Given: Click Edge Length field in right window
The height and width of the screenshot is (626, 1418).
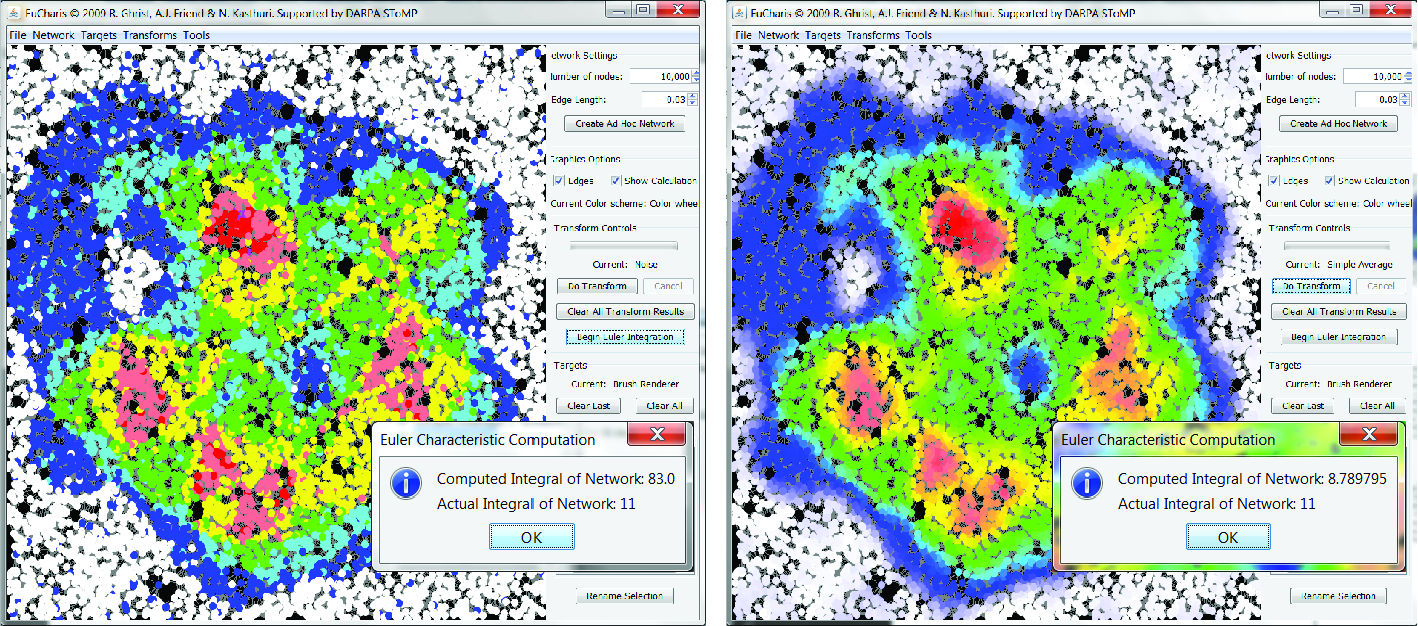Looking at the screenshot, I should coord(1378,99).
